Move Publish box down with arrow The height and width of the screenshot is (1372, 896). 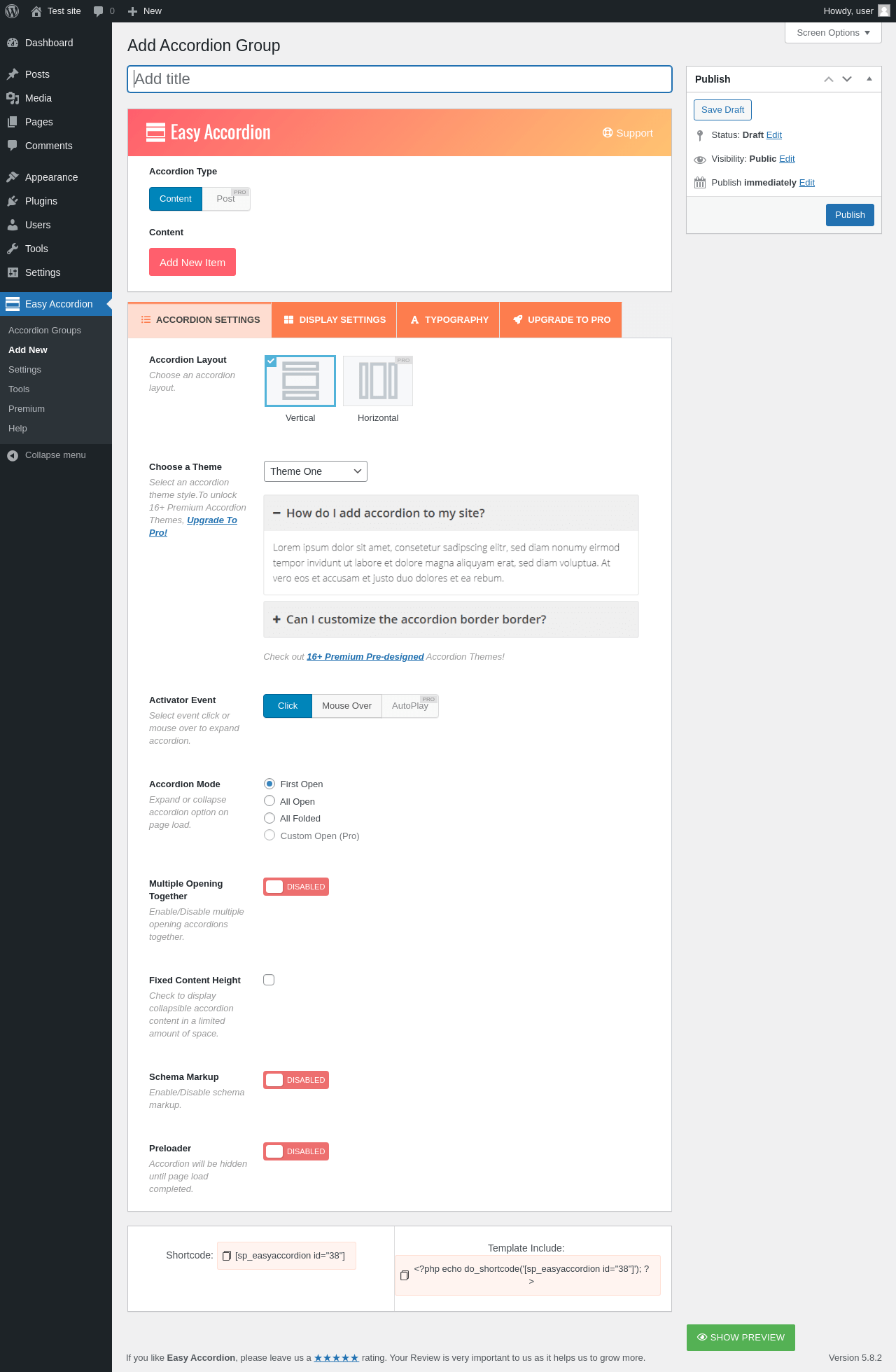(x=847, y=79)
